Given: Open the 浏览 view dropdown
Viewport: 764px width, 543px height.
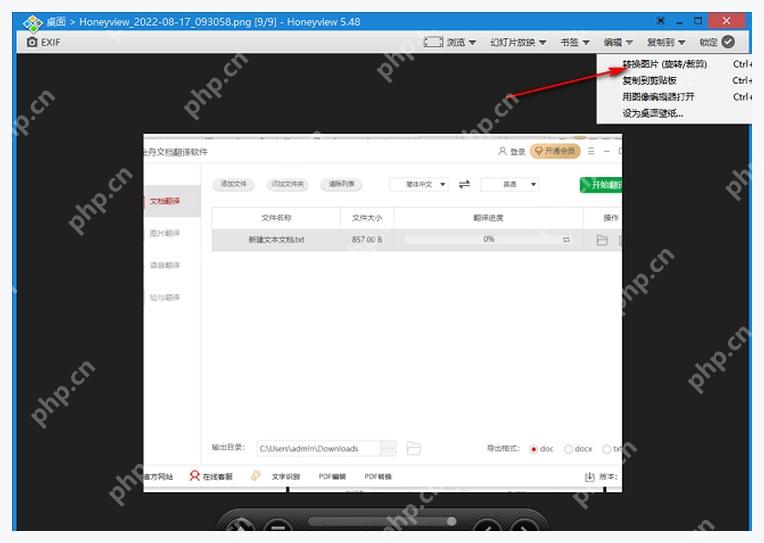Looking at the screenshot, I should pyautogui.click(x=460, y=42).
